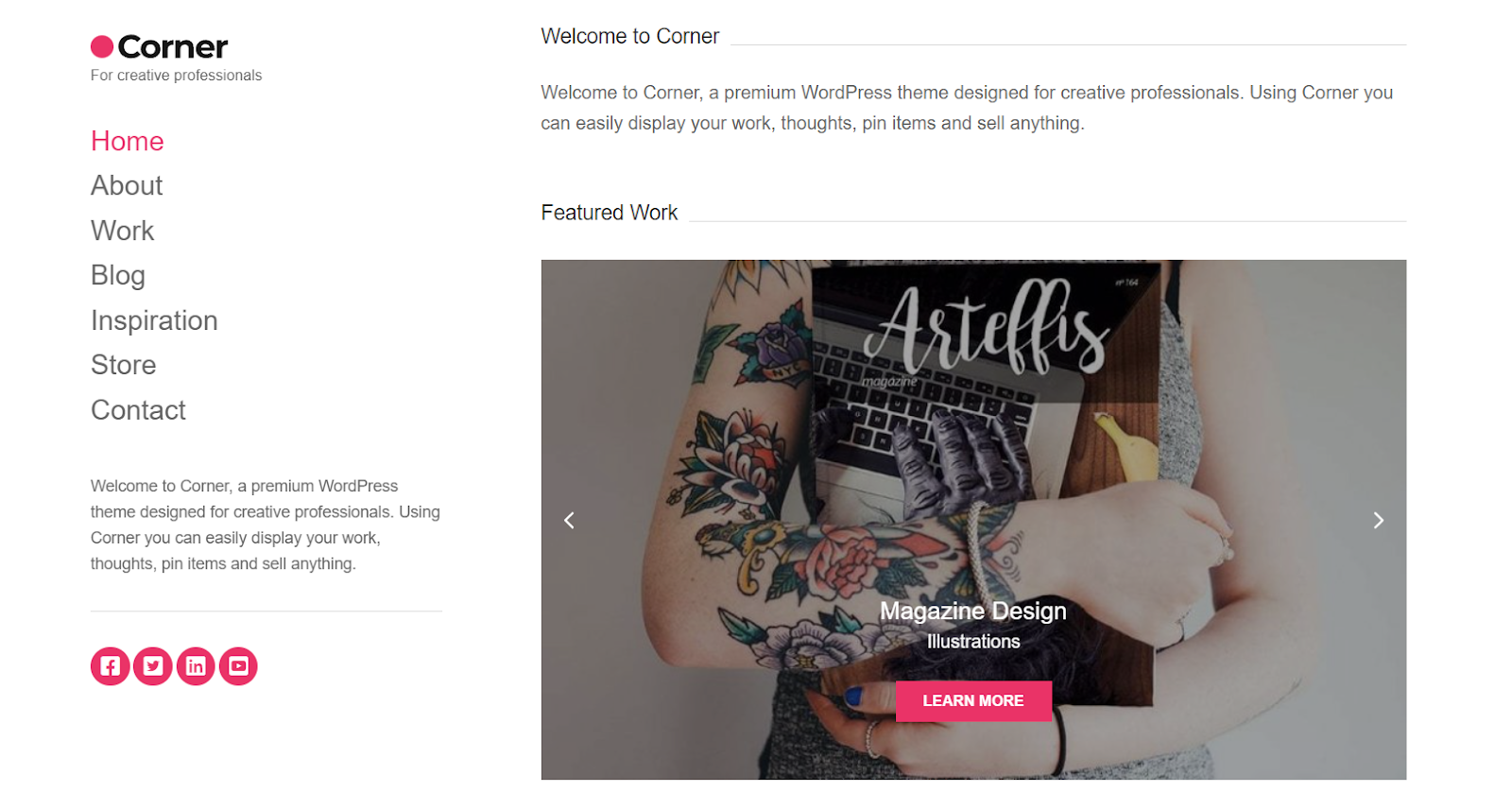Open the LinkedIn social icon
Screen dimensions: 1512x792
pos(196,666)
